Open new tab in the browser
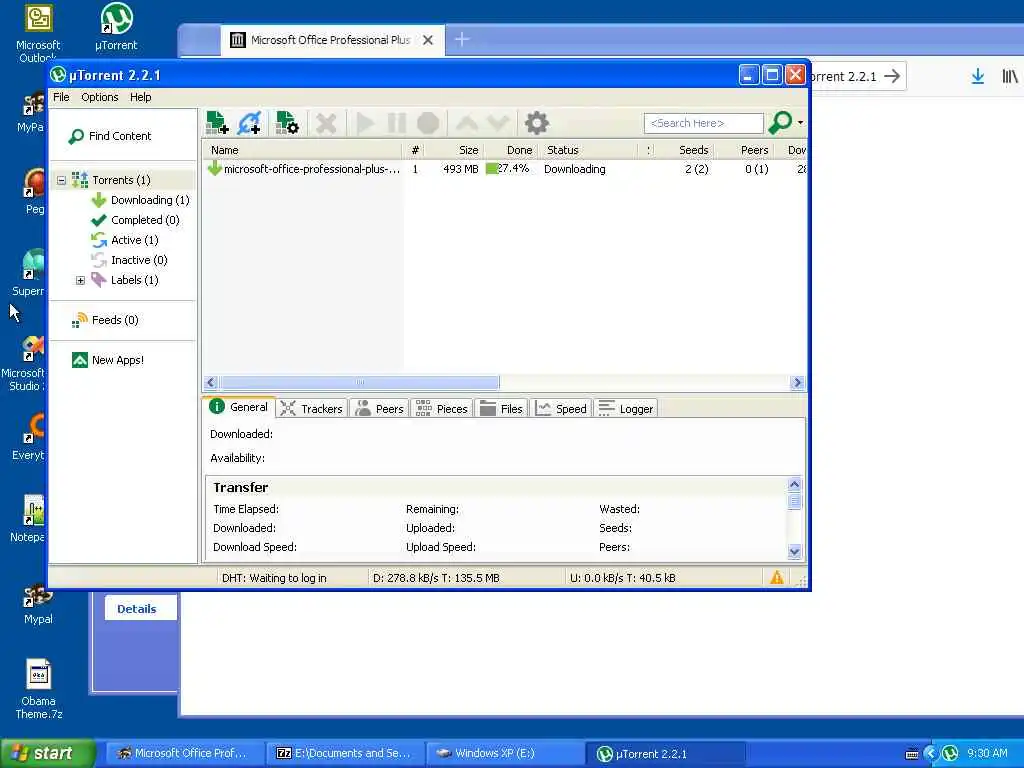The image size is (1024, 768). coord(462,40)
